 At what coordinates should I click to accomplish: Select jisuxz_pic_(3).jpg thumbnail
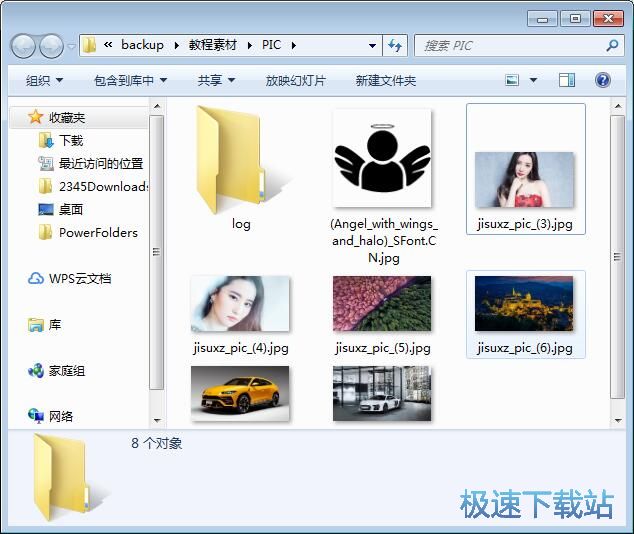coord(524,180)
